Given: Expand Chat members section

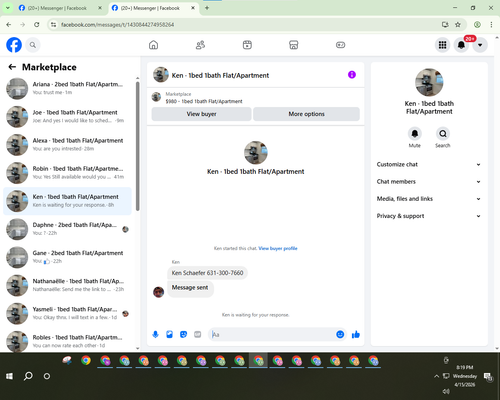Looking at the screenshot, I should [x=429, y=182].
